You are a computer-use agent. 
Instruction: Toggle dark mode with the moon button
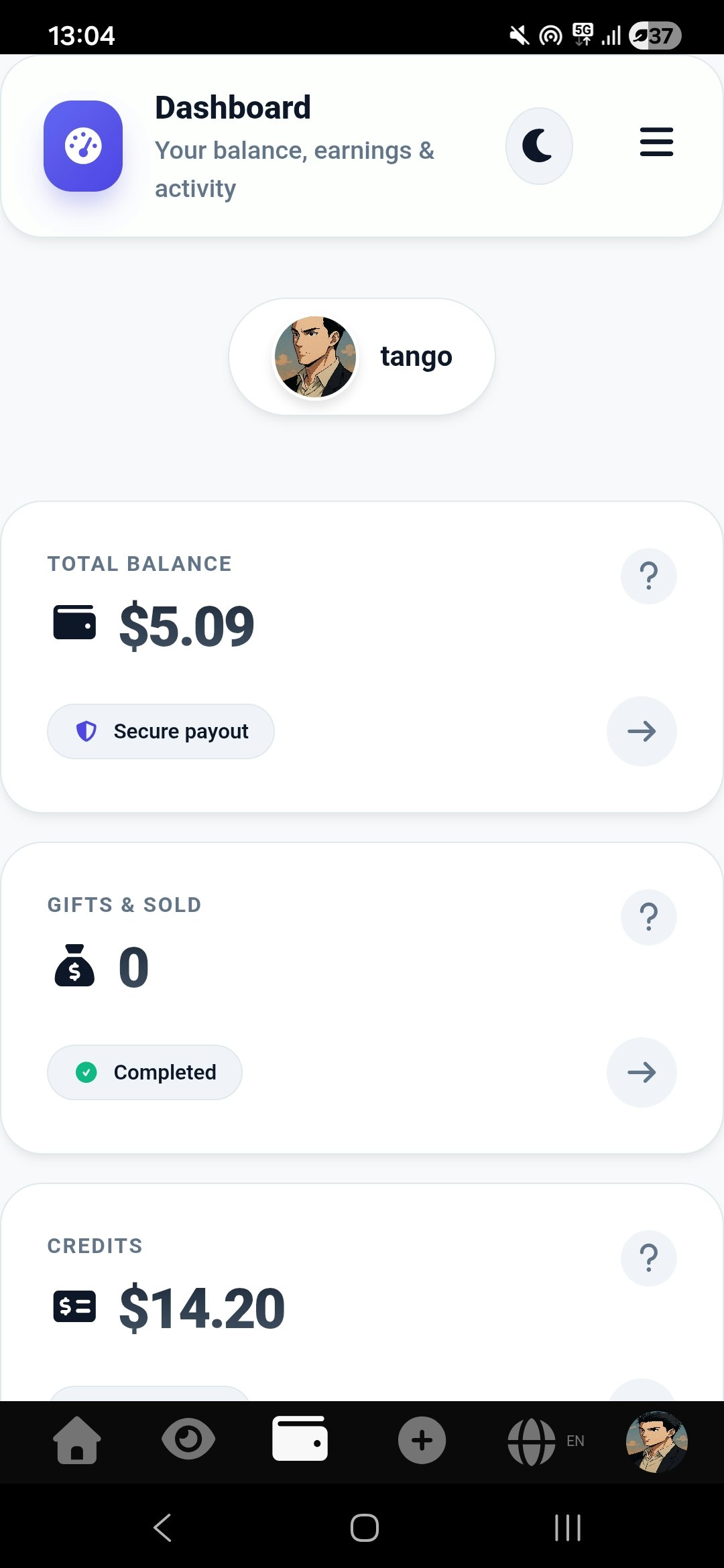(x=539, y=145)
